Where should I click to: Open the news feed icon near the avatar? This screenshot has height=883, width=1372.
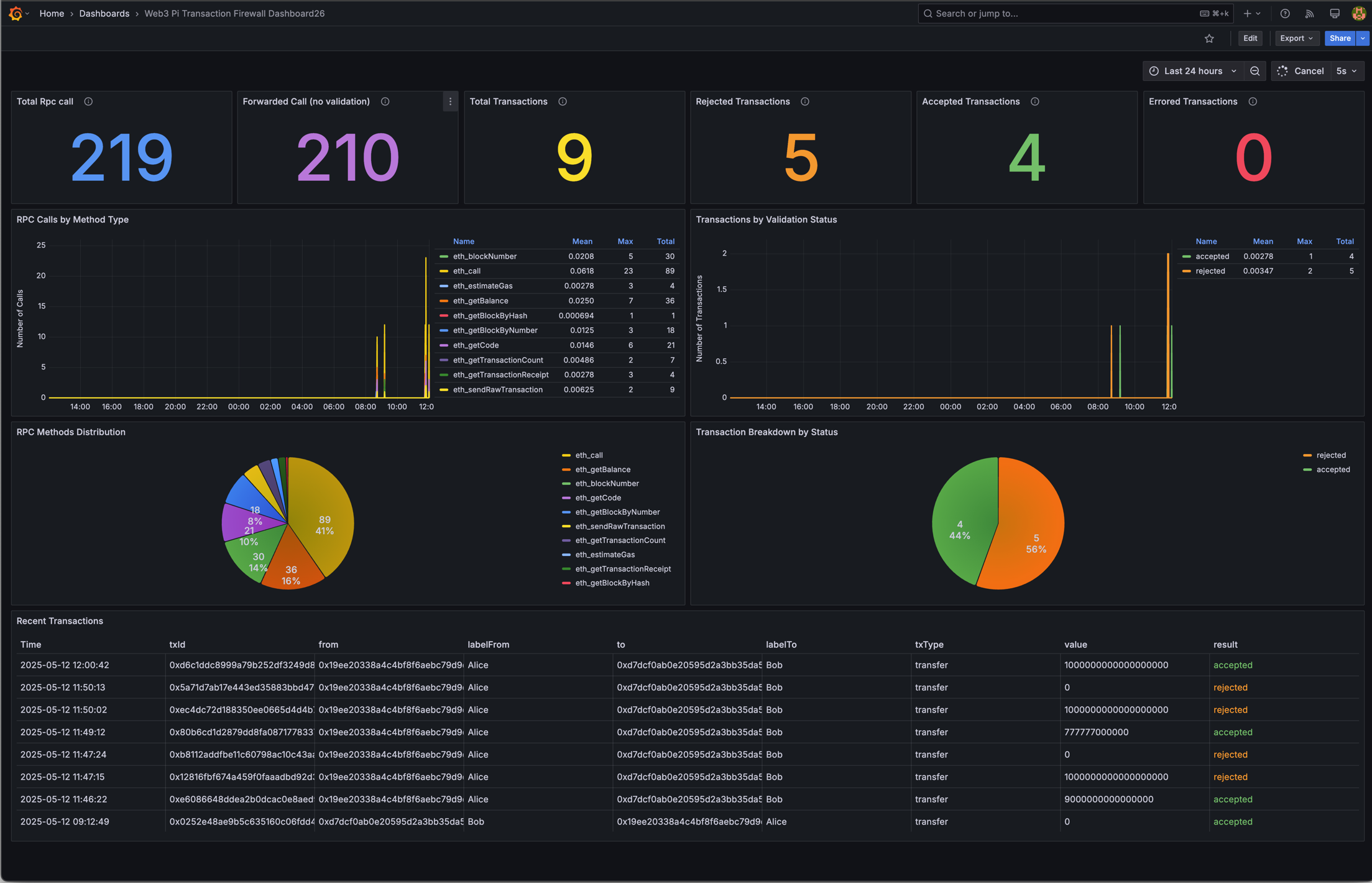click(1309, 13)
